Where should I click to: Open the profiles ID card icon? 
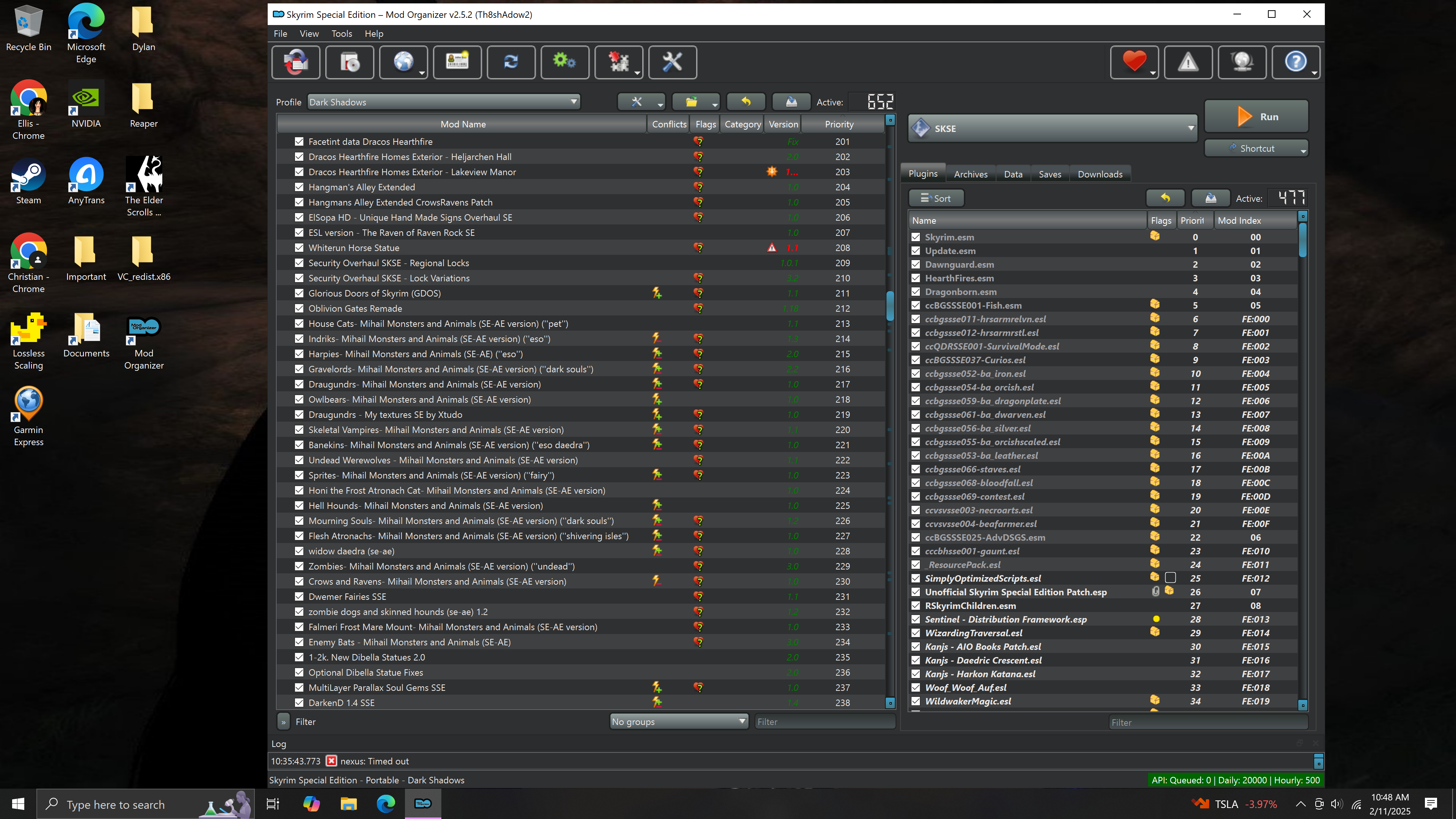tap(457, 62)
